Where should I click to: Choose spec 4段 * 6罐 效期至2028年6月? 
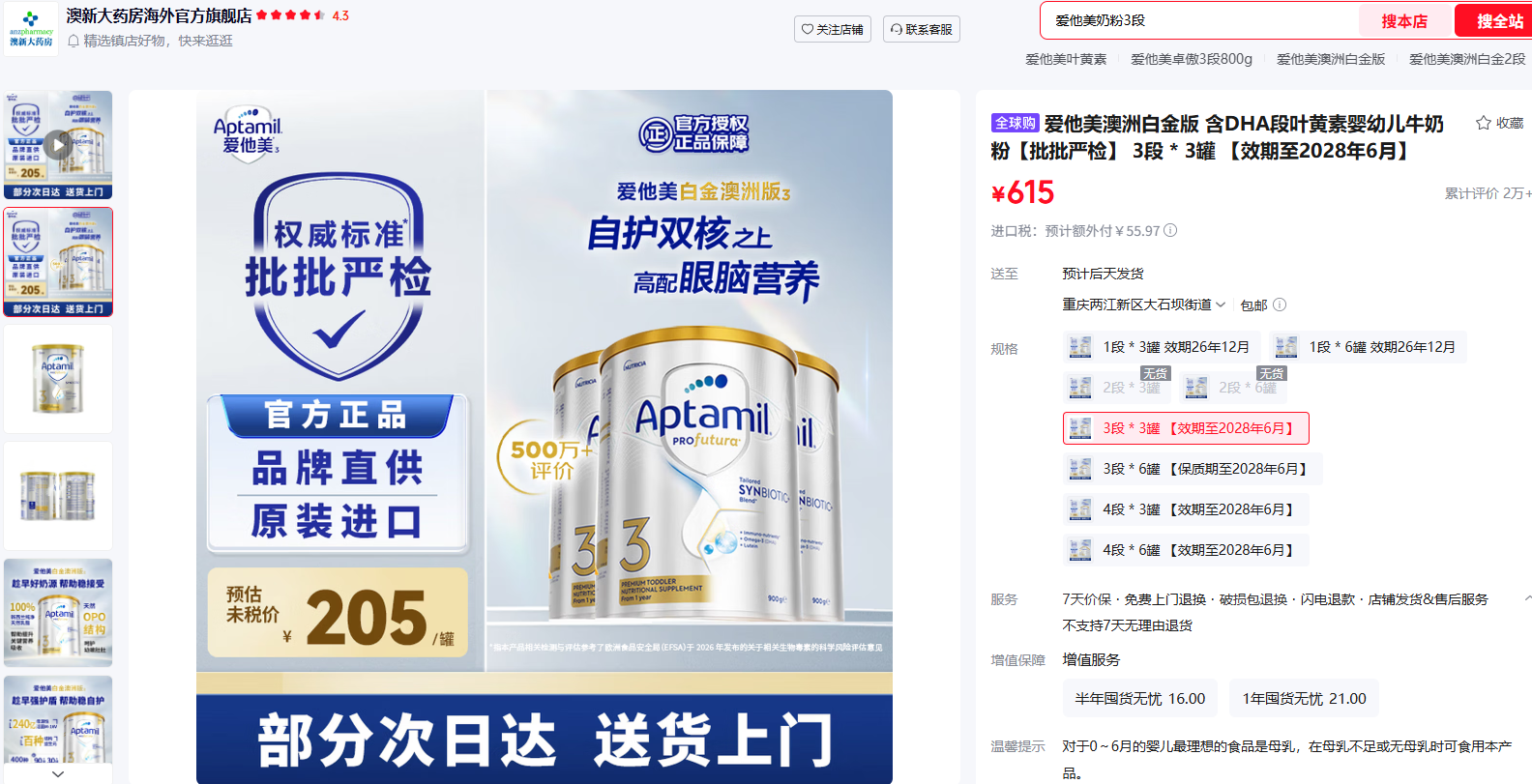[1186, 550]
